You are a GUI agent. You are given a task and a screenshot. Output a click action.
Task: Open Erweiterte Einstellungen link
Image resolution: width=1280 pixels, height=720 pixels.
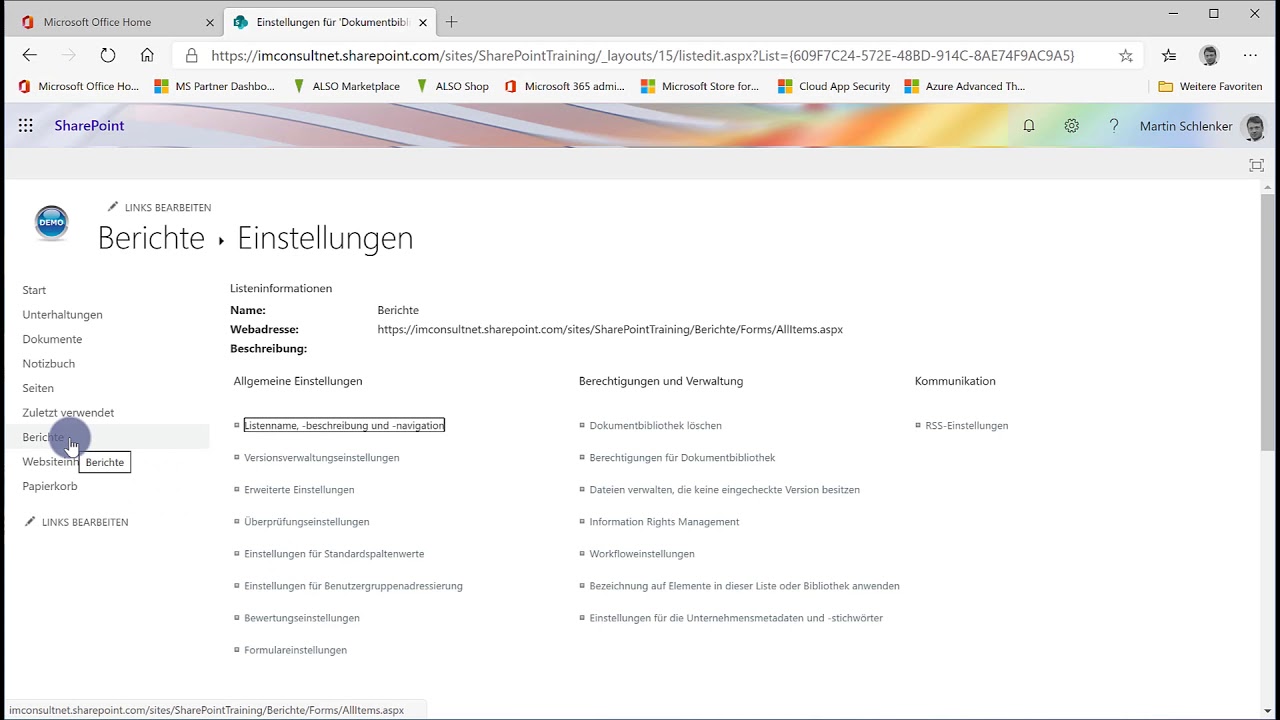pyautogui.click(x=299, y=490)
